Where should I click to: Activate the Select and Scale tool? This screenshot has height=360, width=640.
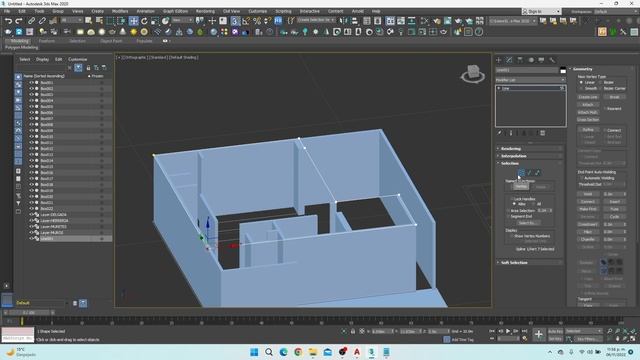click(155, 21)
